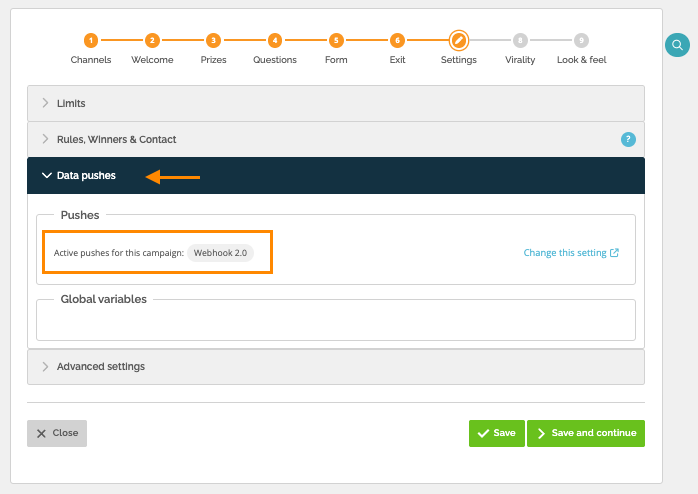Image resolution: width=698 pixels, height=494 pixels.
Task: Click Save and continue button
Action: (586, 433)
